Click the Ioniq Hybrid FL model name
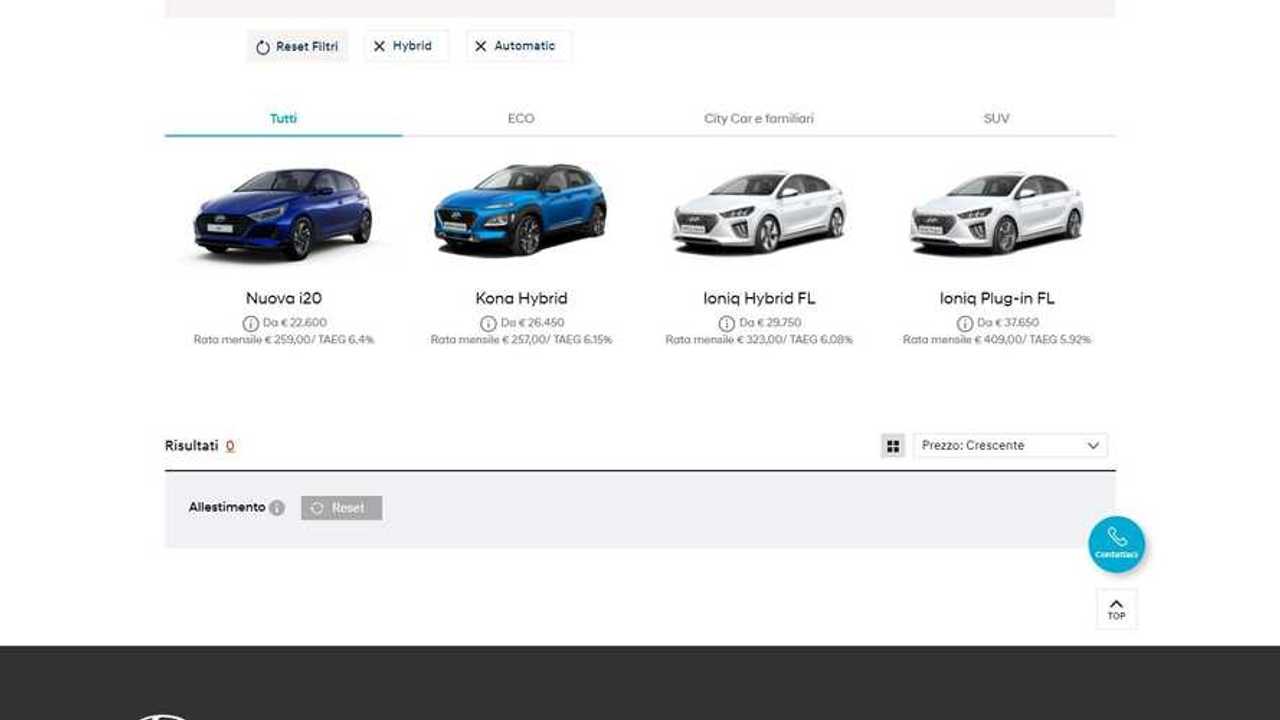Image resolution: width=1280 pixels, height=720 pixels. pos(759,298)
